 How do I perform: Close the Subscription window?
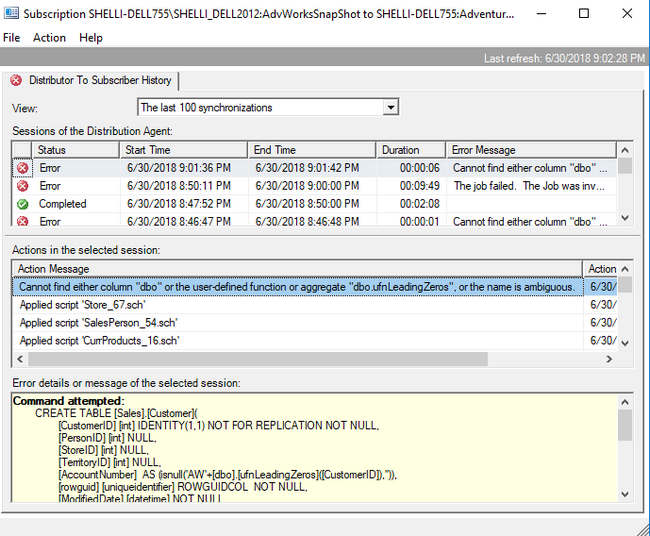coord(627,14)
